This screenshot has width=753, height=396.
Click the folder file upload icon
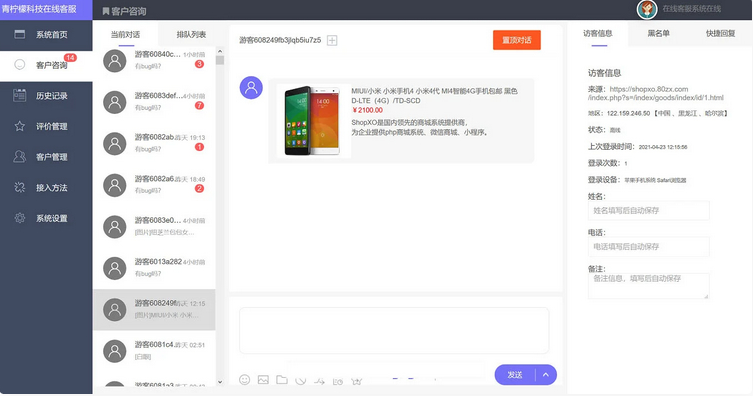(282, 380)
